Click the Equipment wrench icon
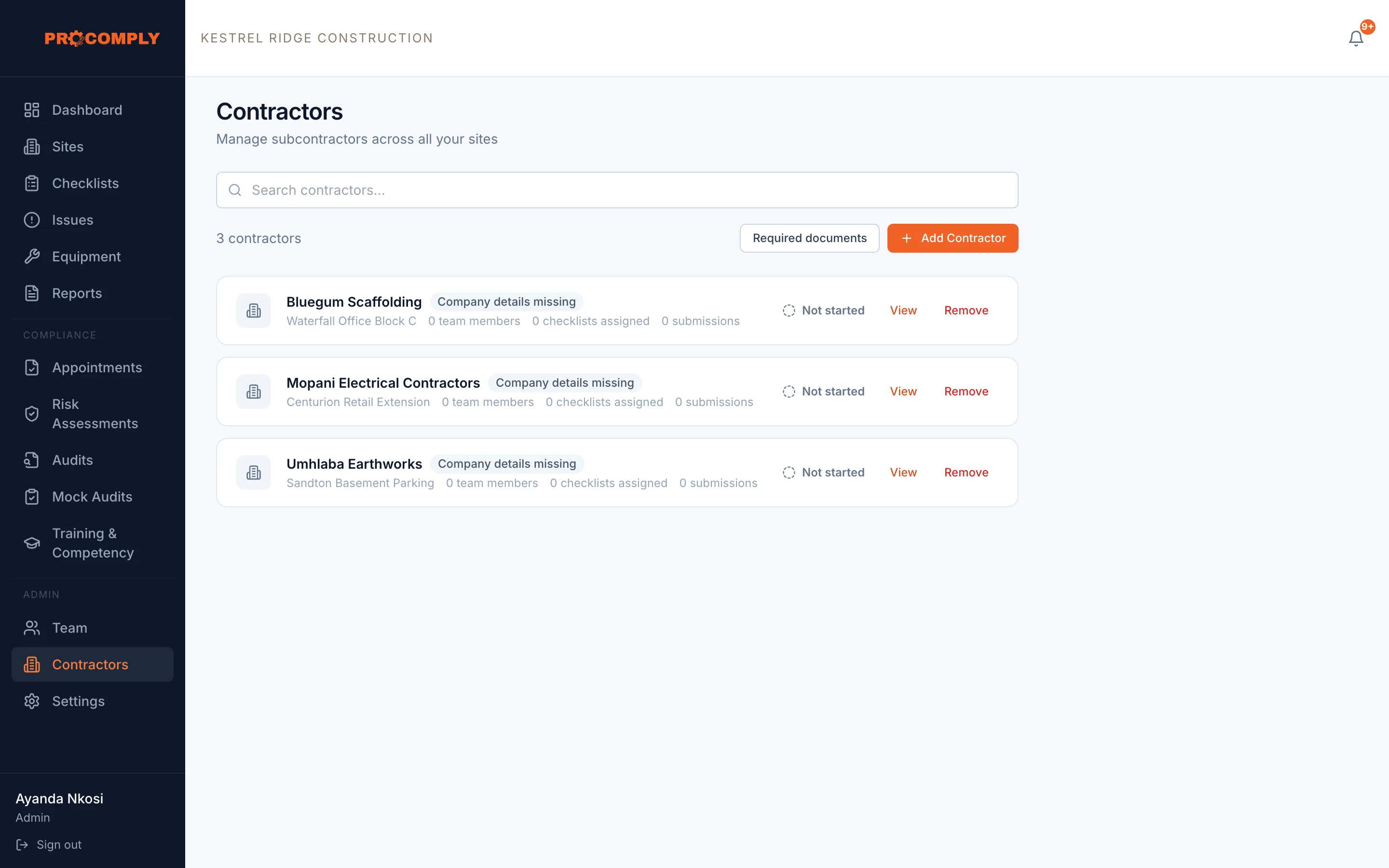 pyautogui.click(x=31, y=257)
